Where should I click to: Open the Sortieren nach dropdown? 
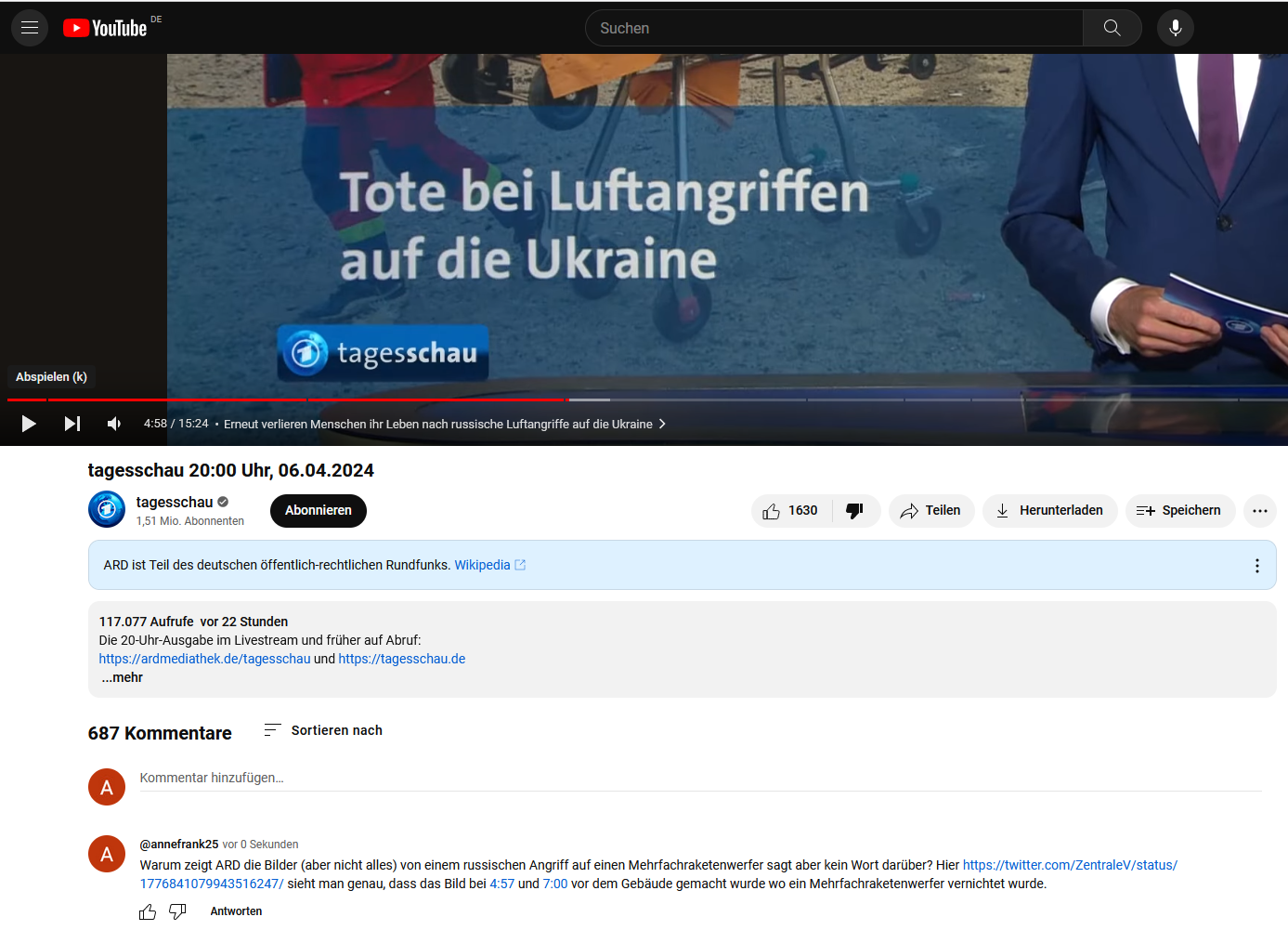coord(323,730)
